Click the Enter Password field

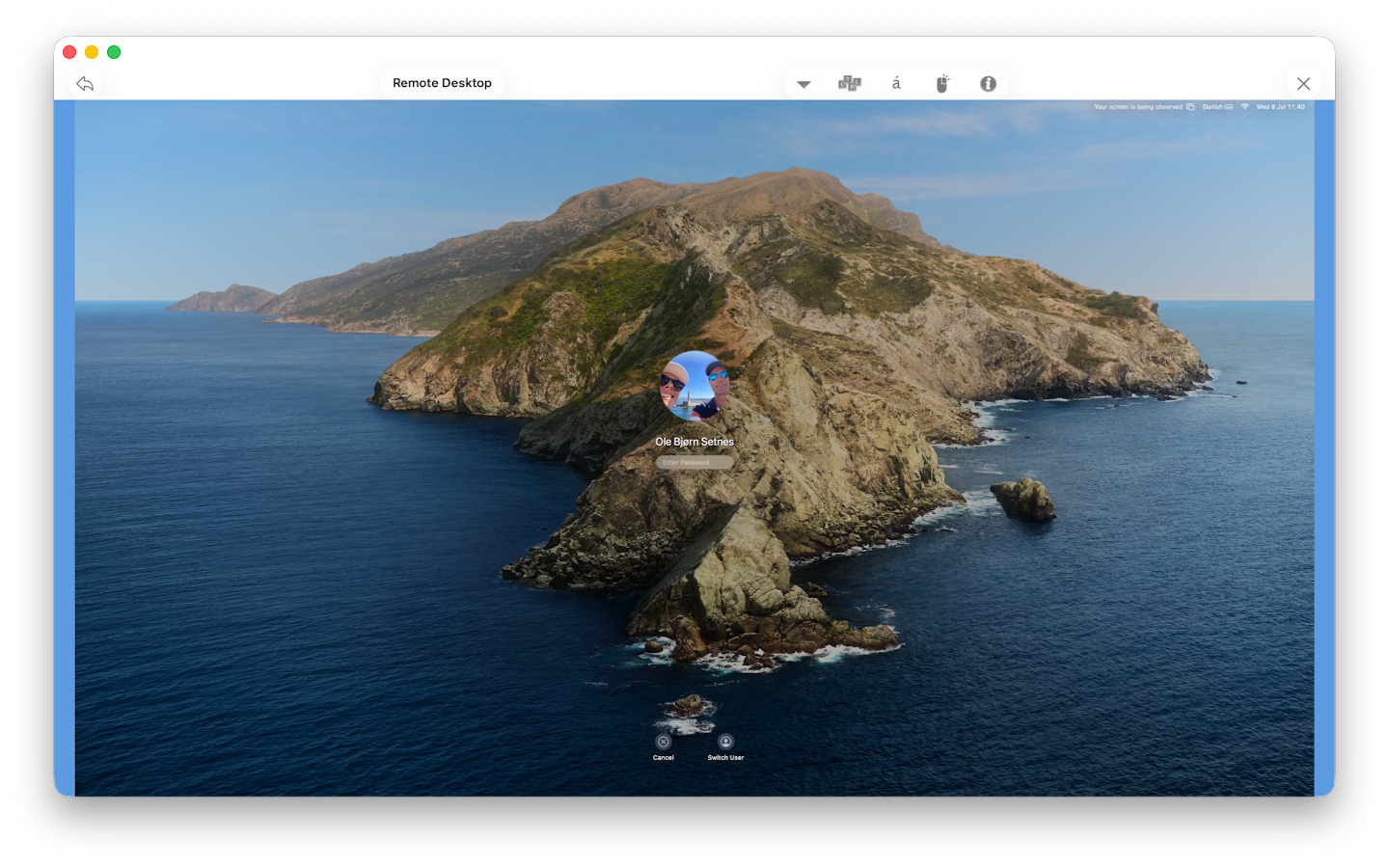pos(694,462)
